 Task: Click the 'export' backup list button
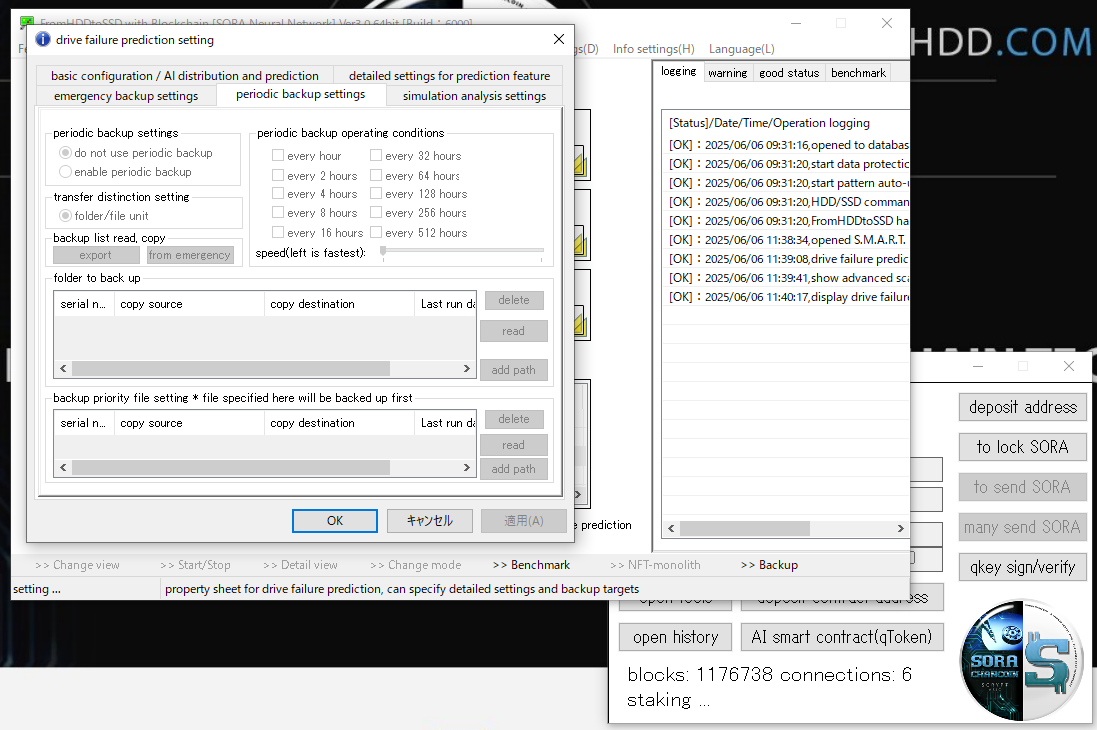tap(95, 255)
